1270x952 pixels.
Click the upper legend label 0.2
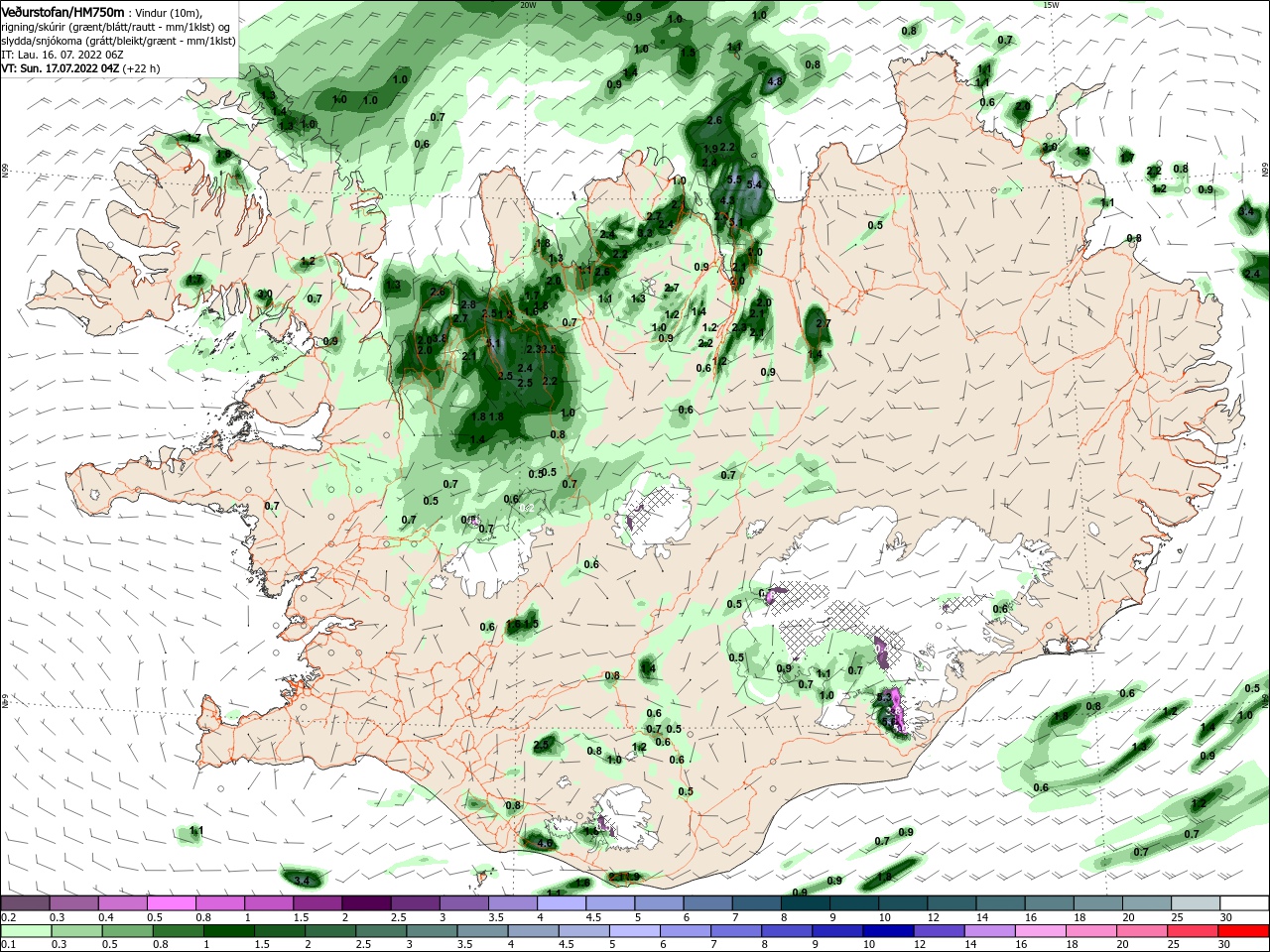tap(8, 917)
